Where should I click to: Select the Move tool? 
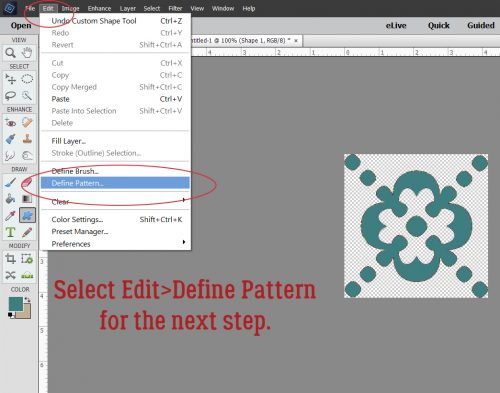[10, 79]
